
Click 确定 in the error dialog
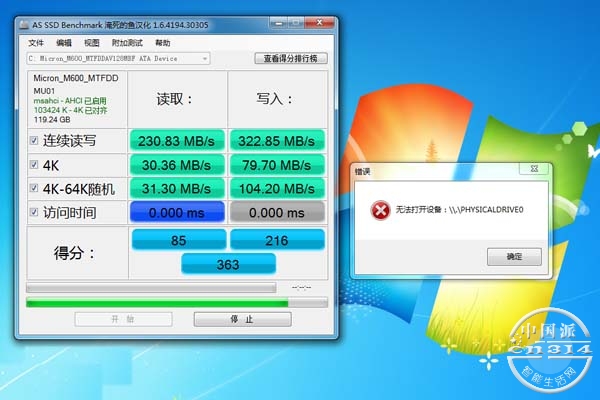pos(514,256)
